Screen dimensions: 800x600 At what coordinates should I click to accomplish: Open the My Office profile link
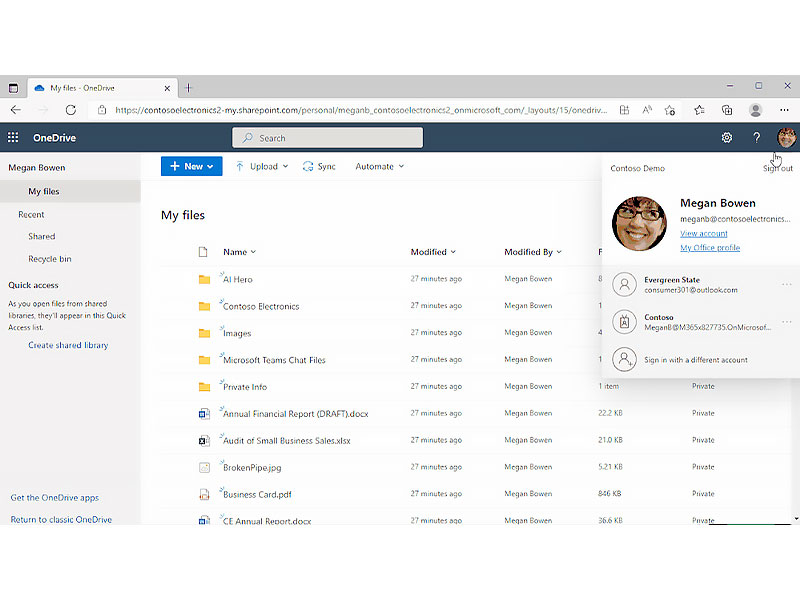pos(710,247)
